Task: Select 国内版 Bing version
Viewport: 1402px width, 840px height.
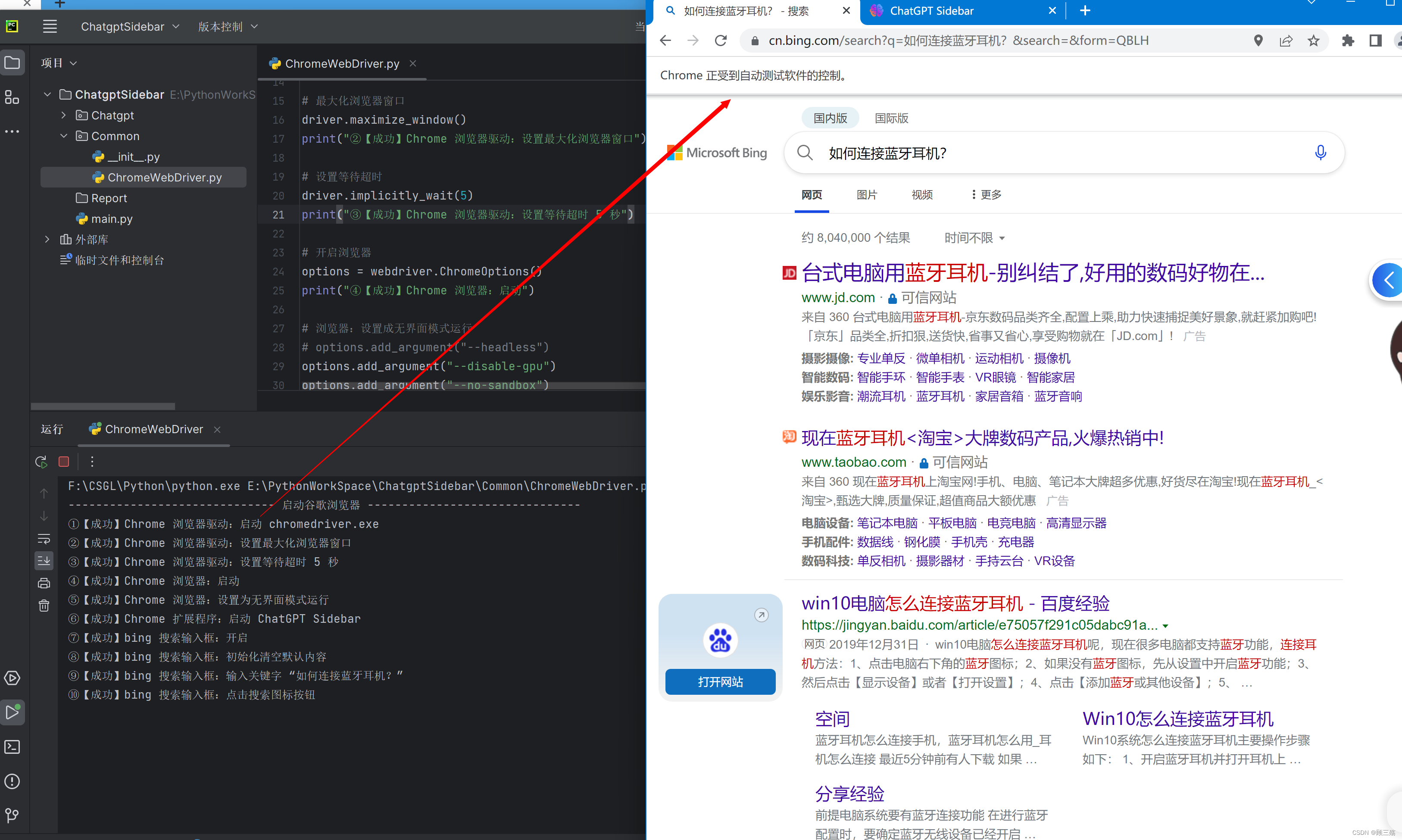Action: click(x=831, y=118)
